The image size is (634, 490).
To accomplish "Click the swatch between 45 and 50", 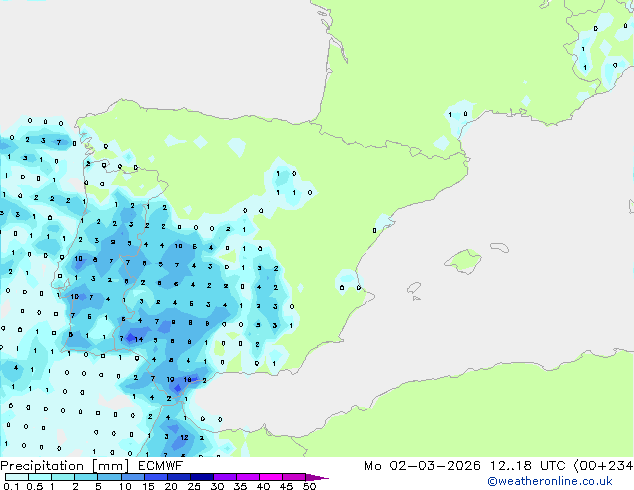I will [x=294, y=477].
